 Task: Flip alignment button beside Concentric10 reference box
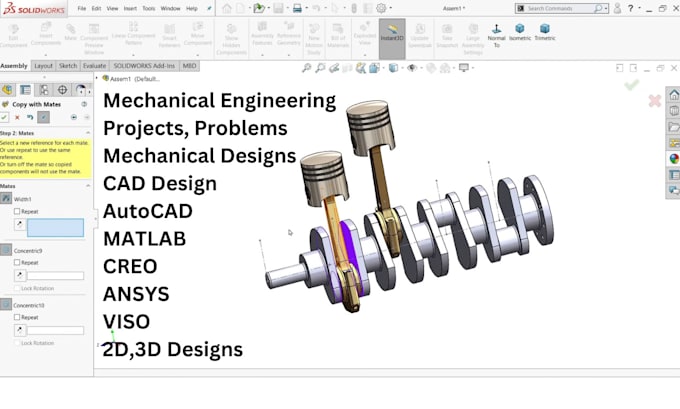(20, 330)
